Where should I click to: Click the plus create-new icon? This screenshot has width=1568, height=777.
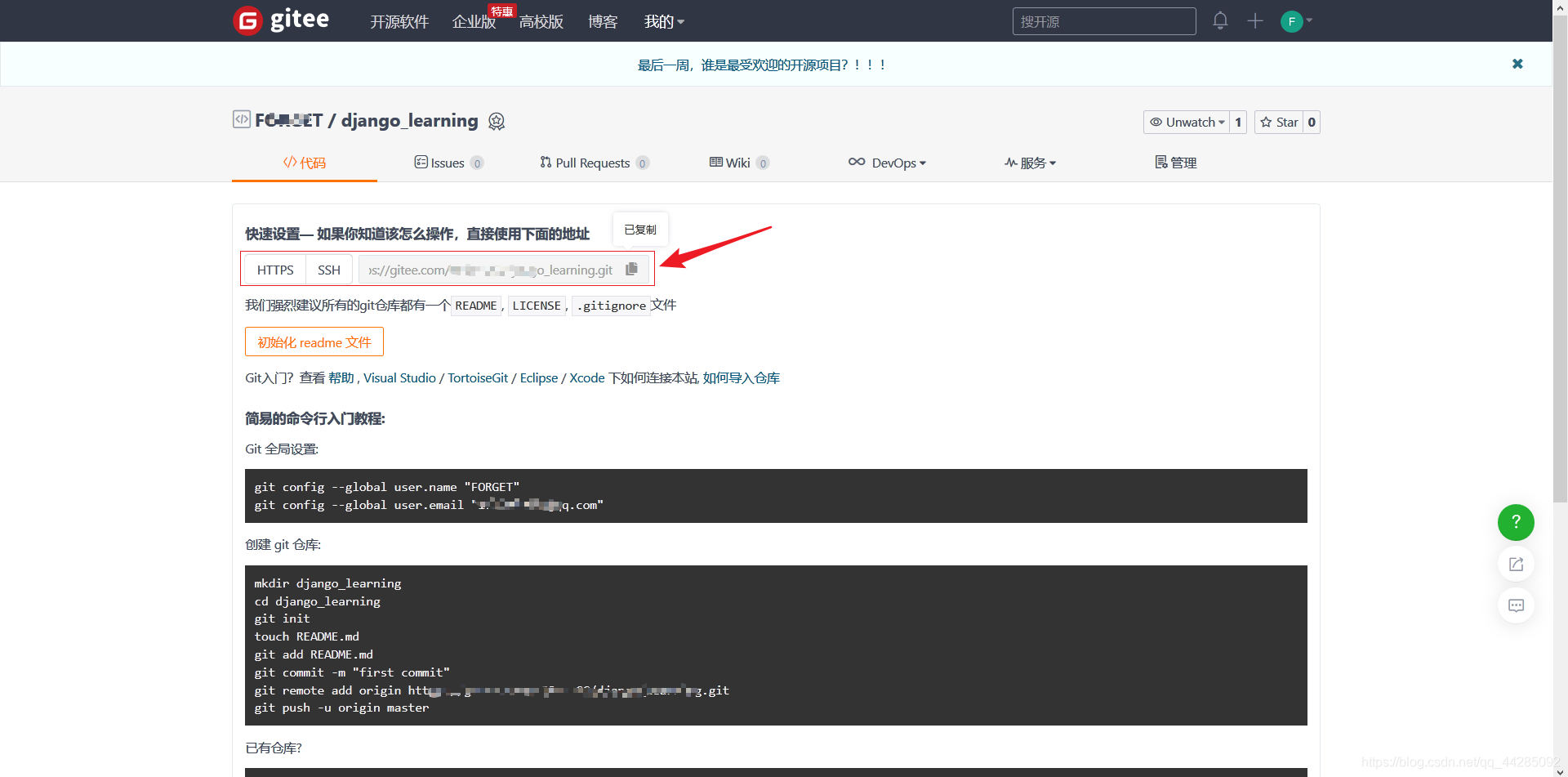tap(1255, 21)
